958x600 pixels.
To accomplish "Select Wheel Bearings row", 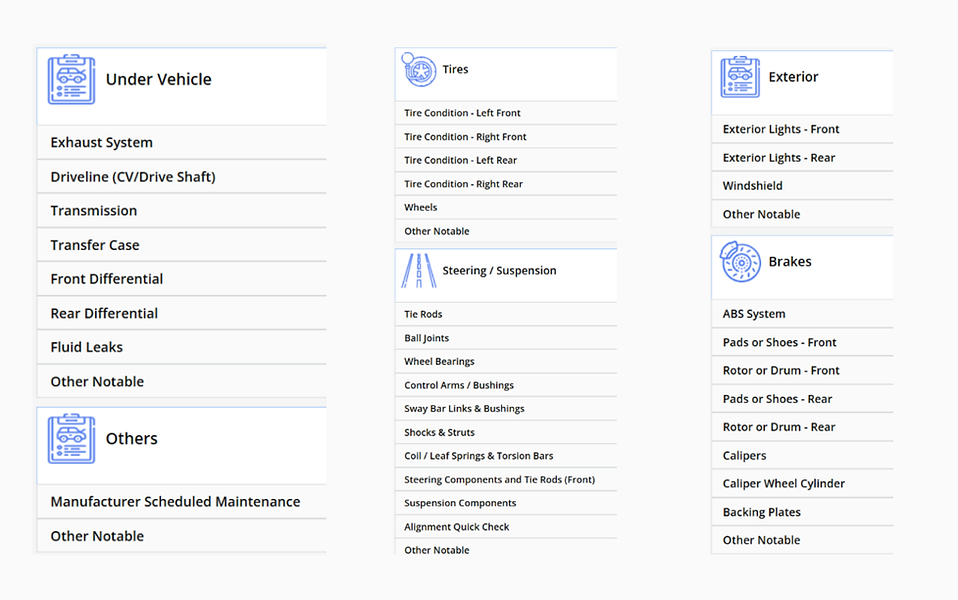I will coord(506,362).
